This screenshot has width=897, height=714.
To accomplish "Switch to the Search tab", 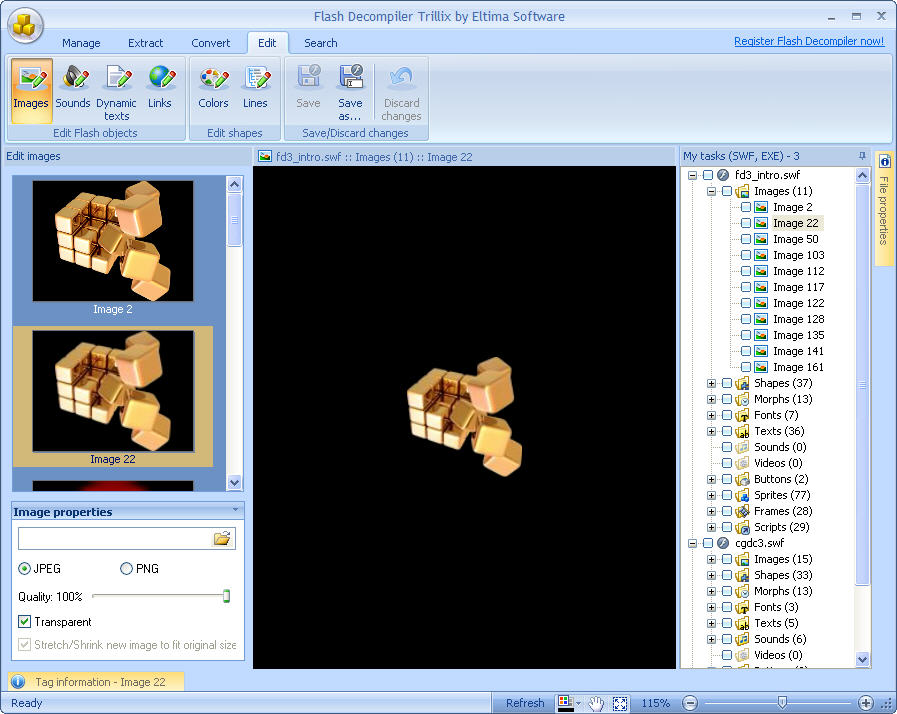I will (320, 43).
